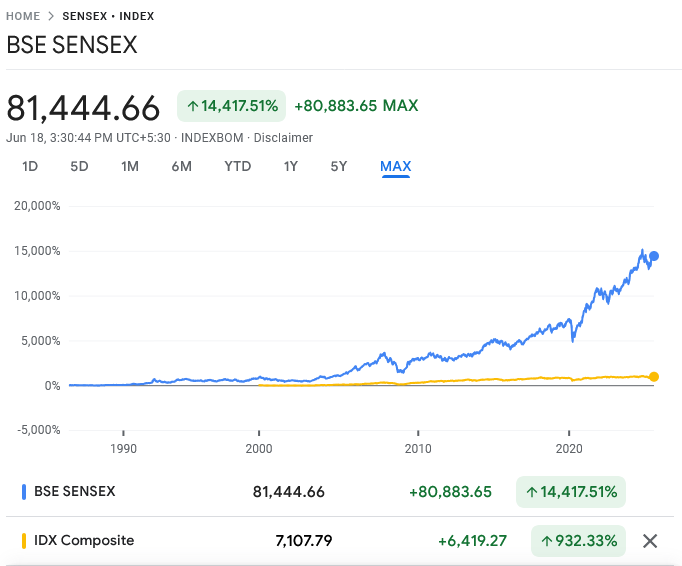682x566 pixels.
Task: Click the SENSEX • INDEX breadcrumb text
Action: [x=108, y=16]
